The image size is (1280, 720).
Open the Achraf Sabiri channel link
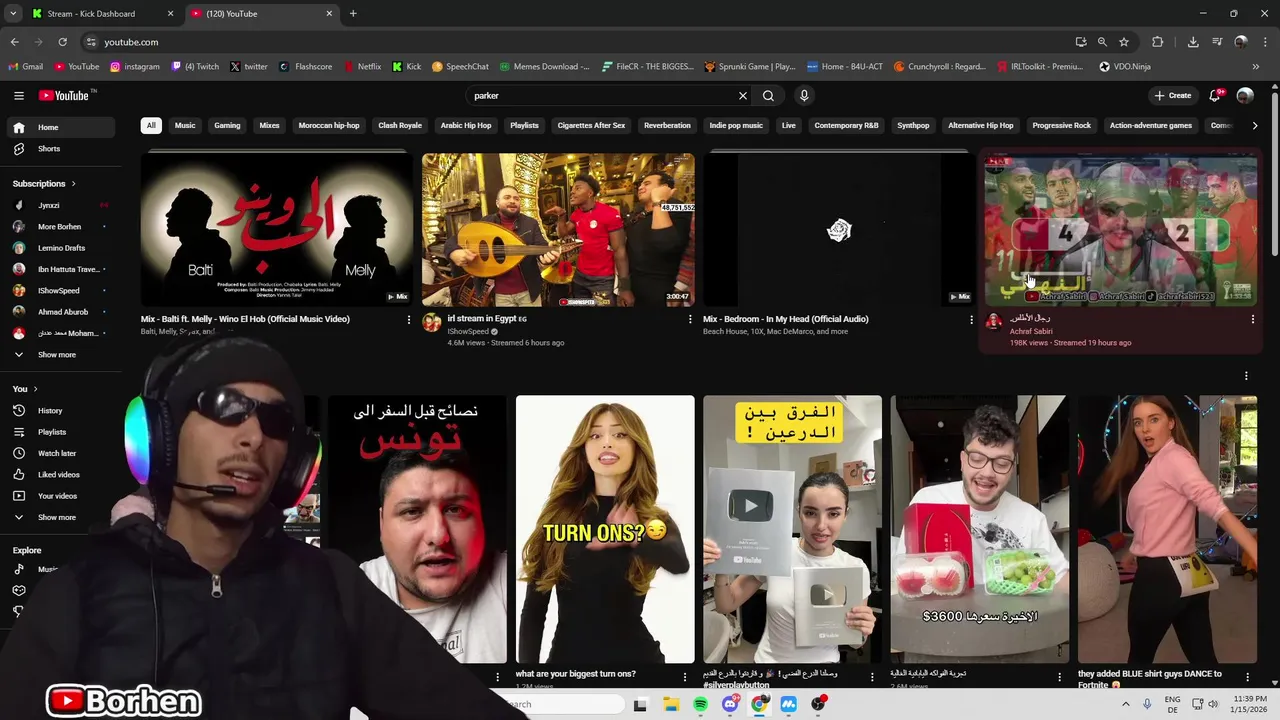(1031, 331)
